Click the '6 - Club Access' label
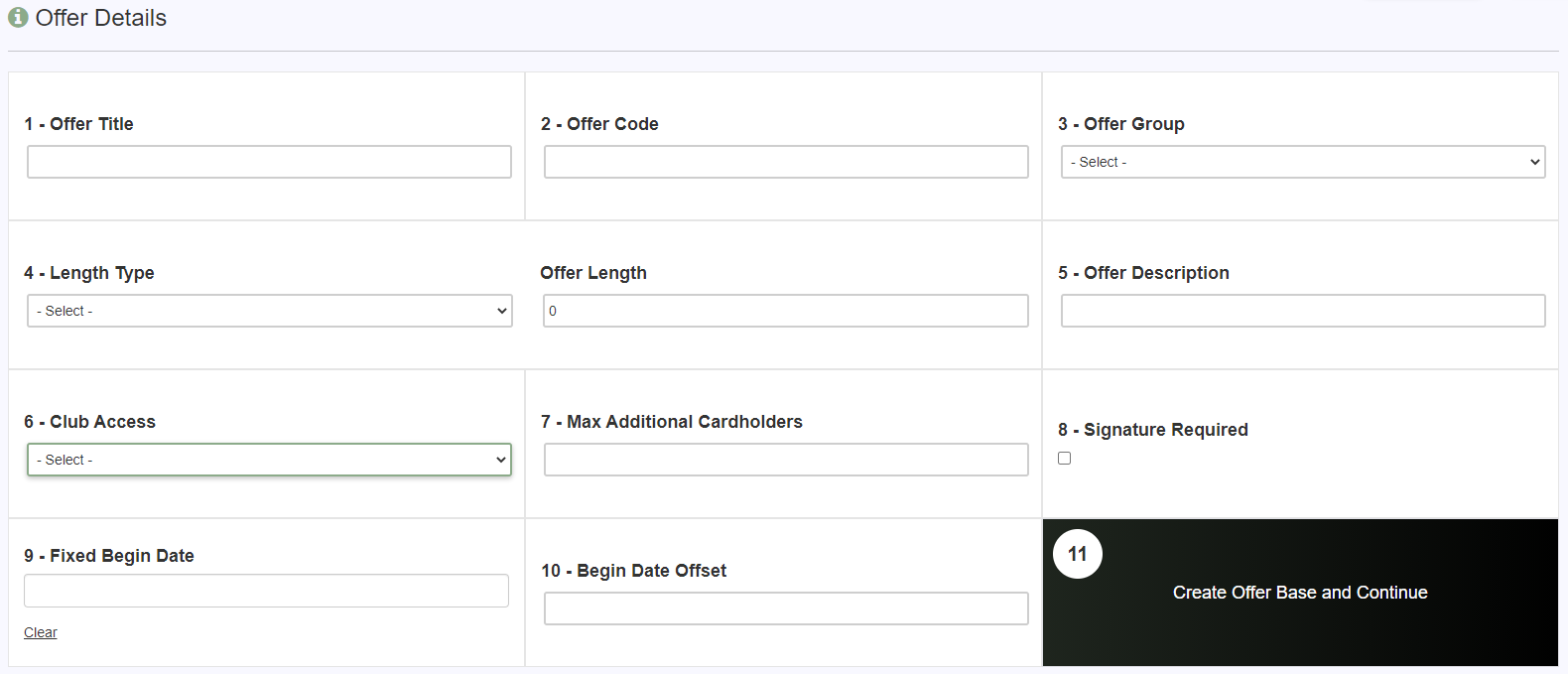The width and height of the screenshot is (1568, 674). coord(90,422)
